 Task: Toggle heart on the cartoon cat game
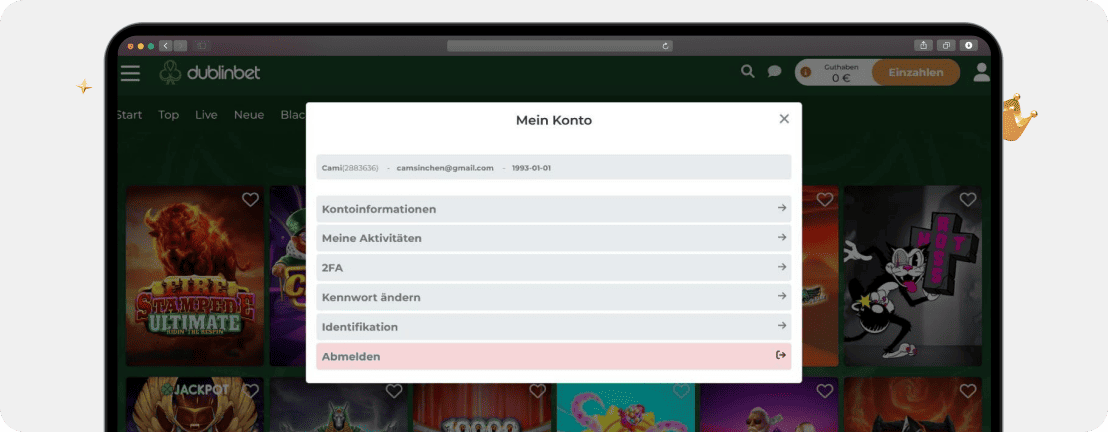pyautogui.click(x=967, y=200)
